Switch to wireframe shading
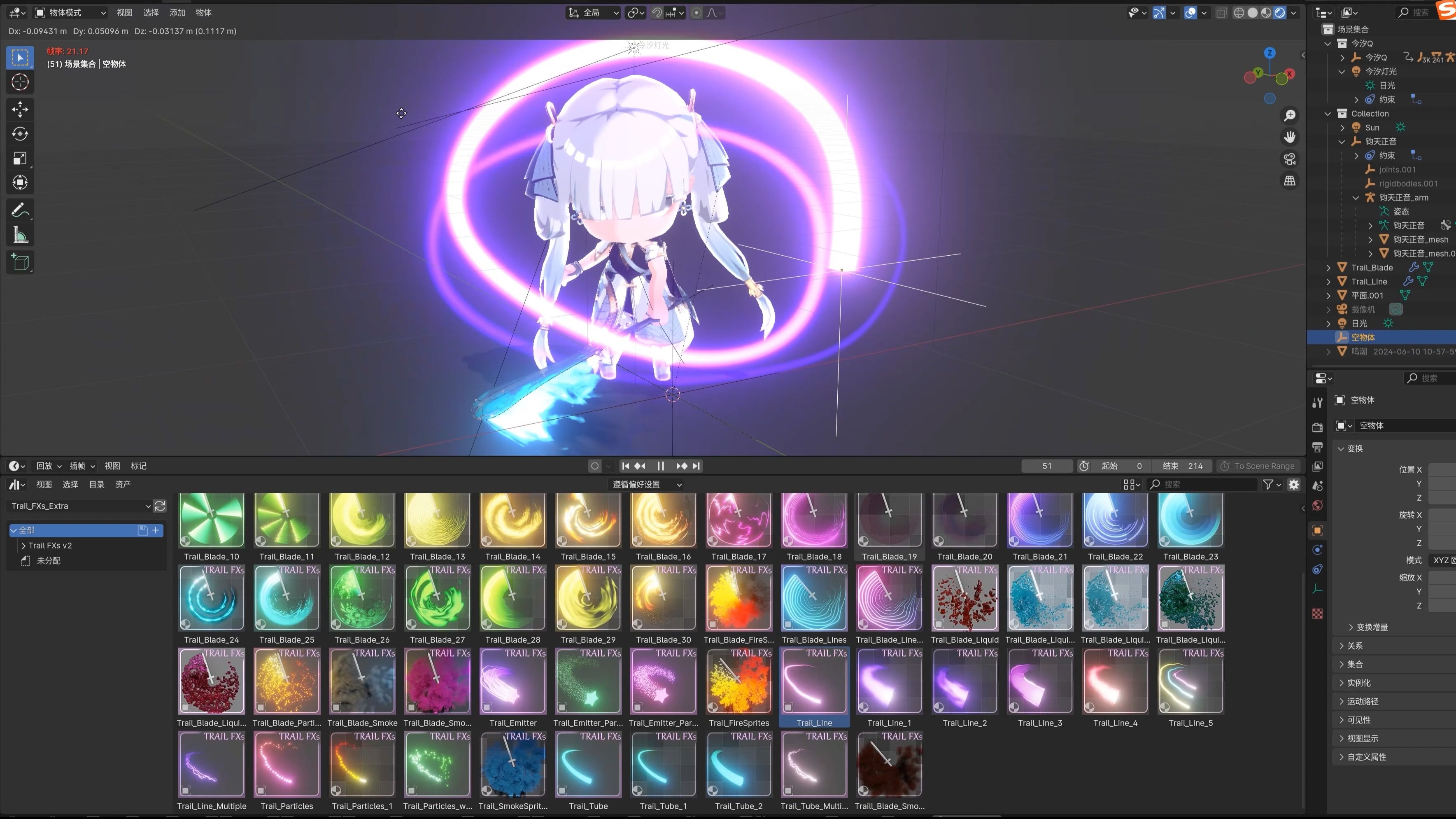The image size is (1456, 819). [x=1239, y=12]
